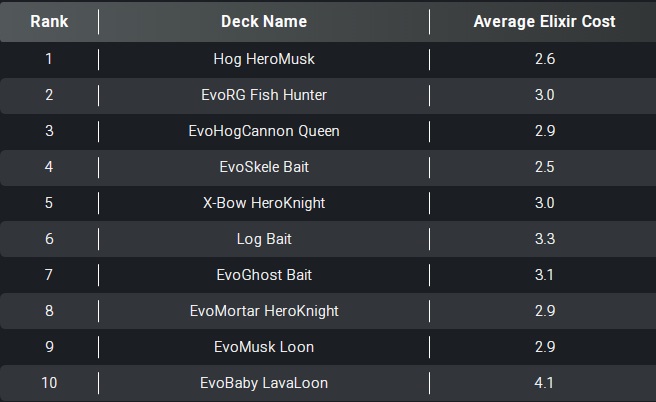
Task: Select the 4.1 elixir cost cell
Action: tap(544, 383)
